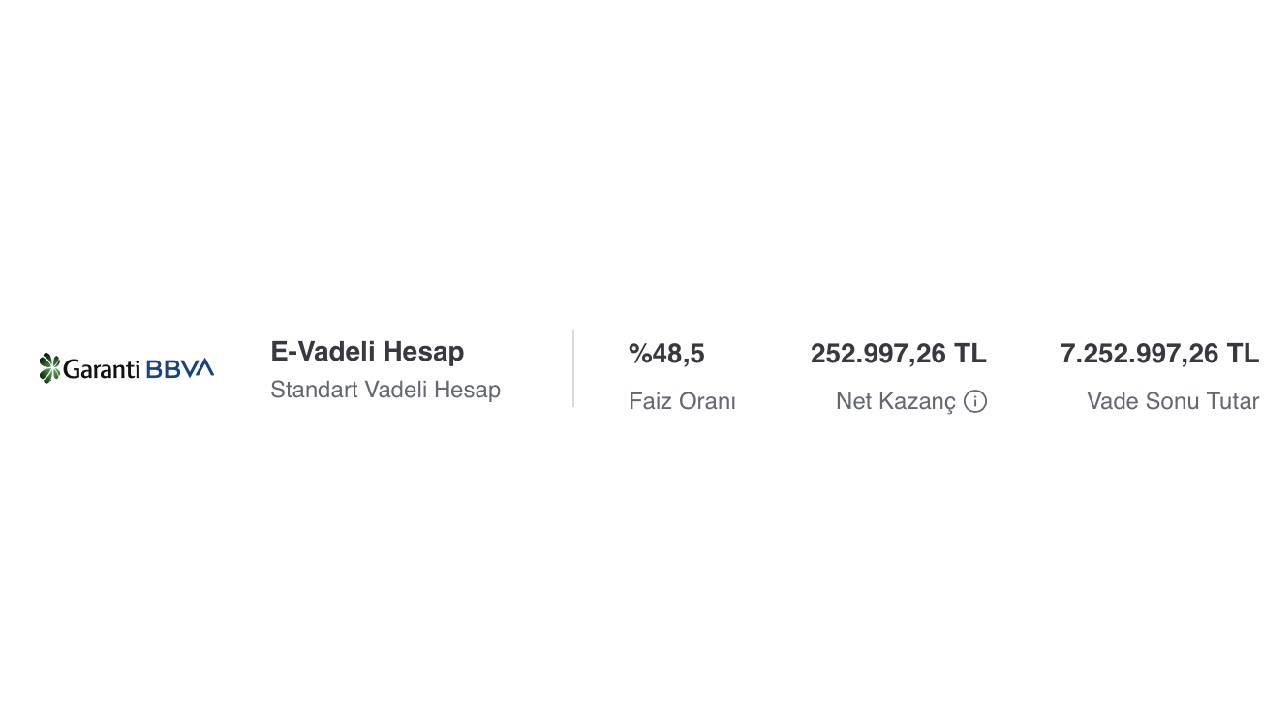
Task: Click the info icon beside Net Kazanç
Action: pyautogui.click(x=975, y=401)
